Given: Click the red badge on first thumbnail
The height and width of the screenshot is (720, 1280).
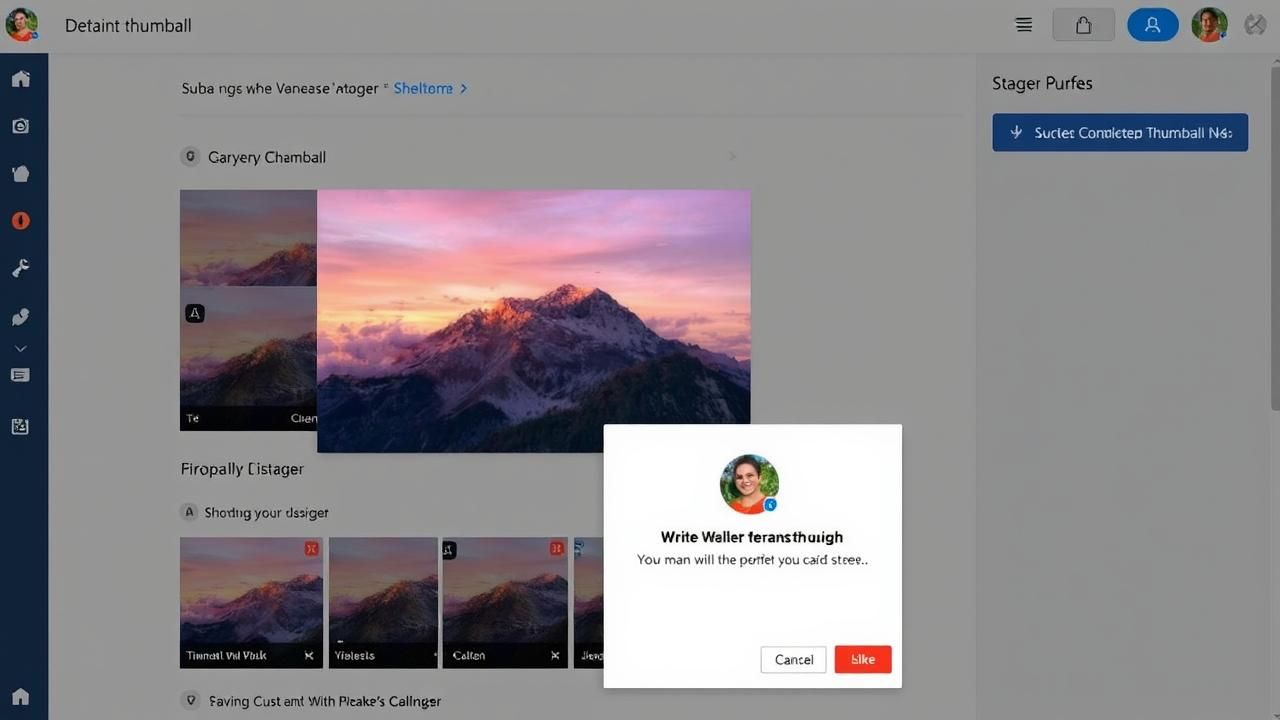Looking at the screenshot, I should pos(312,548).
